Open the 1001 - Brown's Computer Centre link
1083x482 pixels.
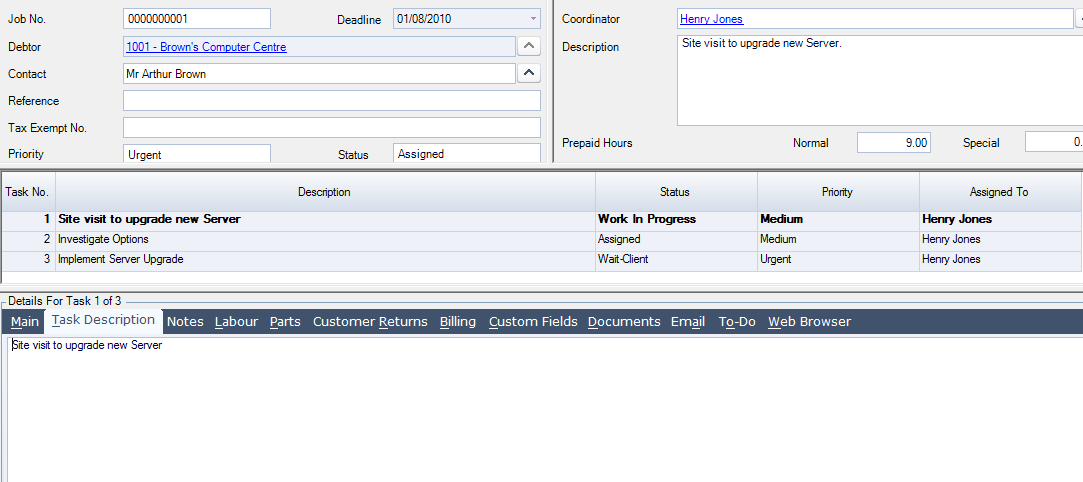tap(206, 47)
